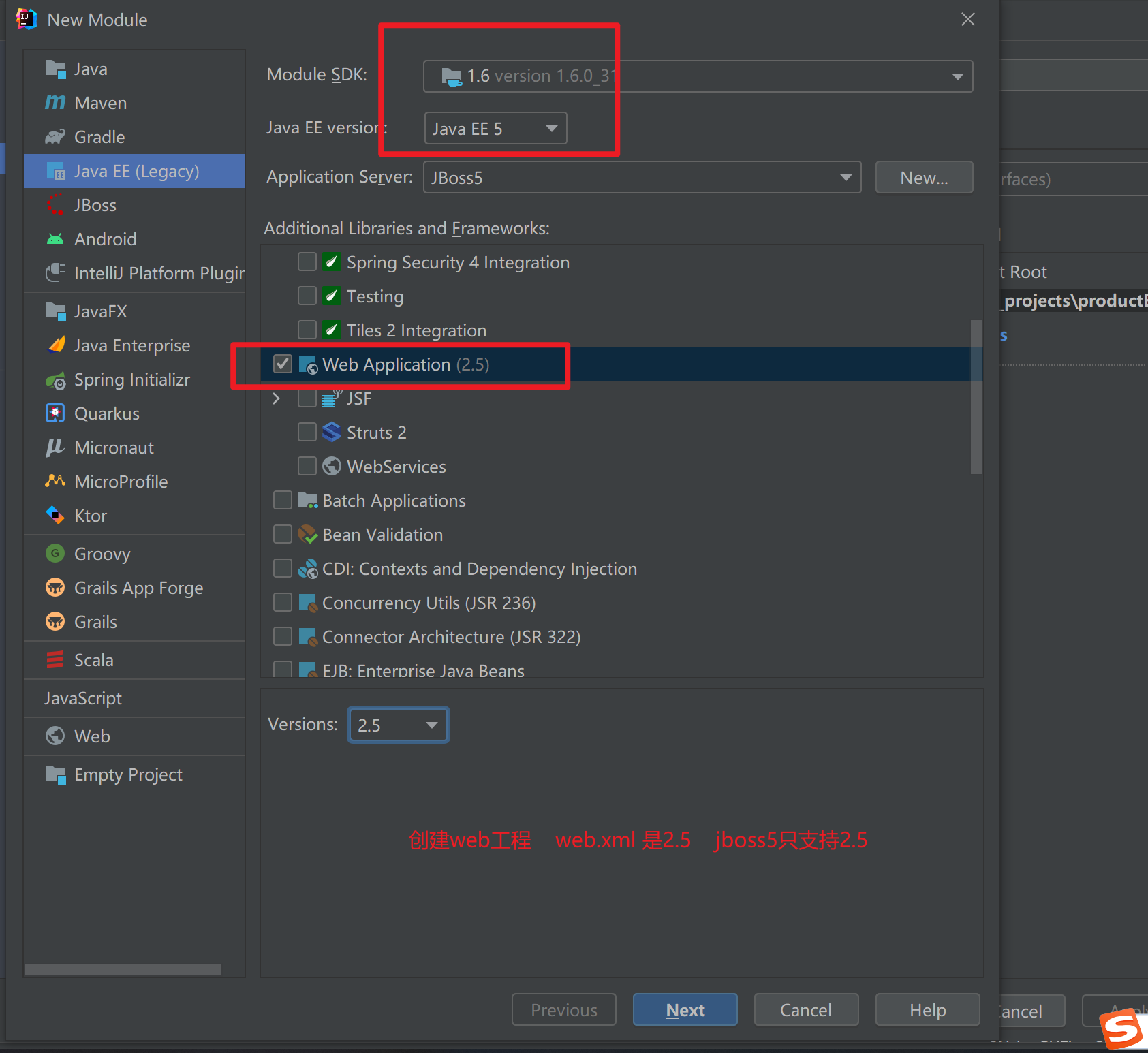Click the WebServices globe icon
Screen dimensions: 1148x1053
(x=332, y=467)
